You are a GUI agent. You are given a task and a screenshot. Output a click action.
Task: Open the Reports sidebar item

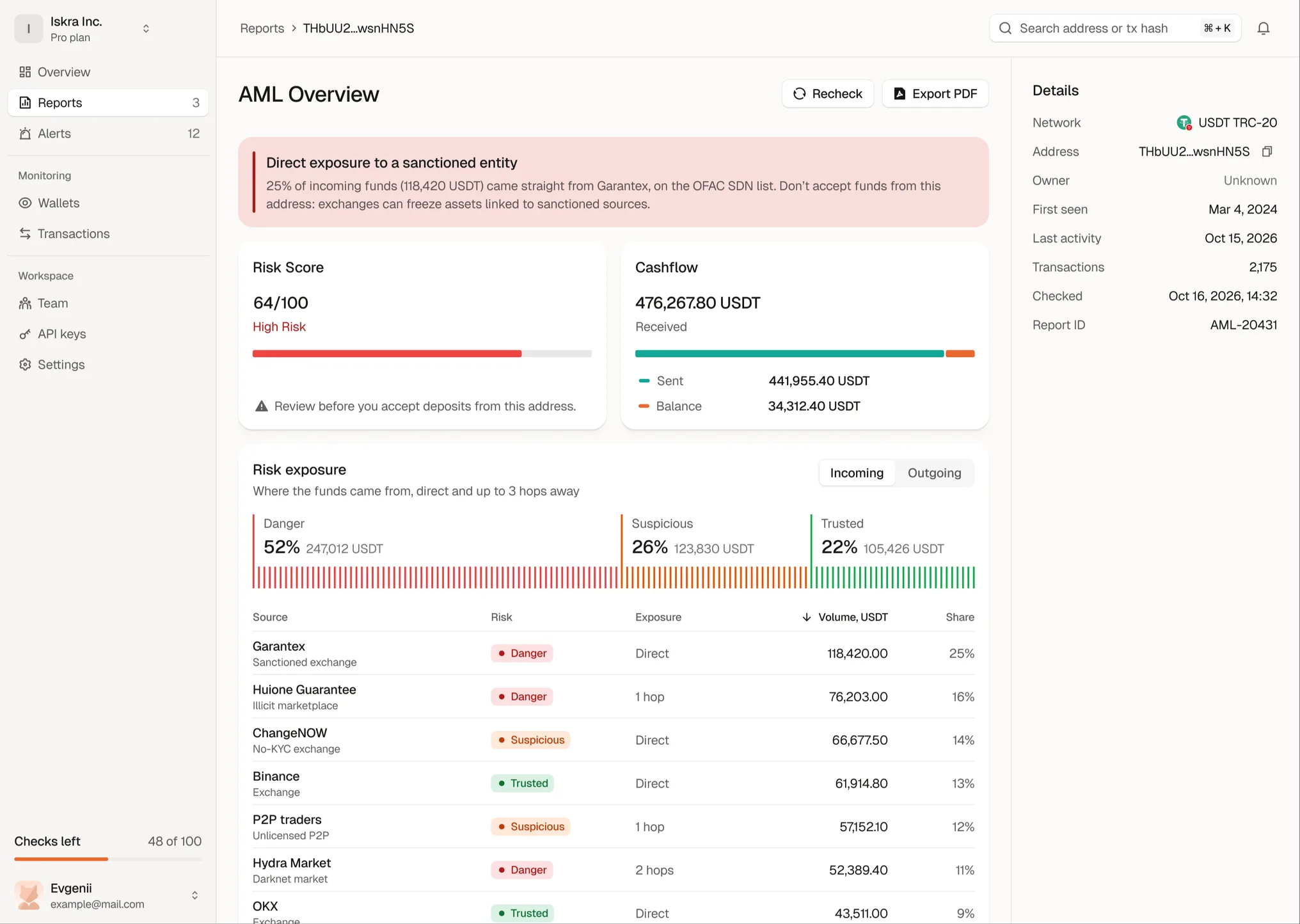tap(108, 102)
